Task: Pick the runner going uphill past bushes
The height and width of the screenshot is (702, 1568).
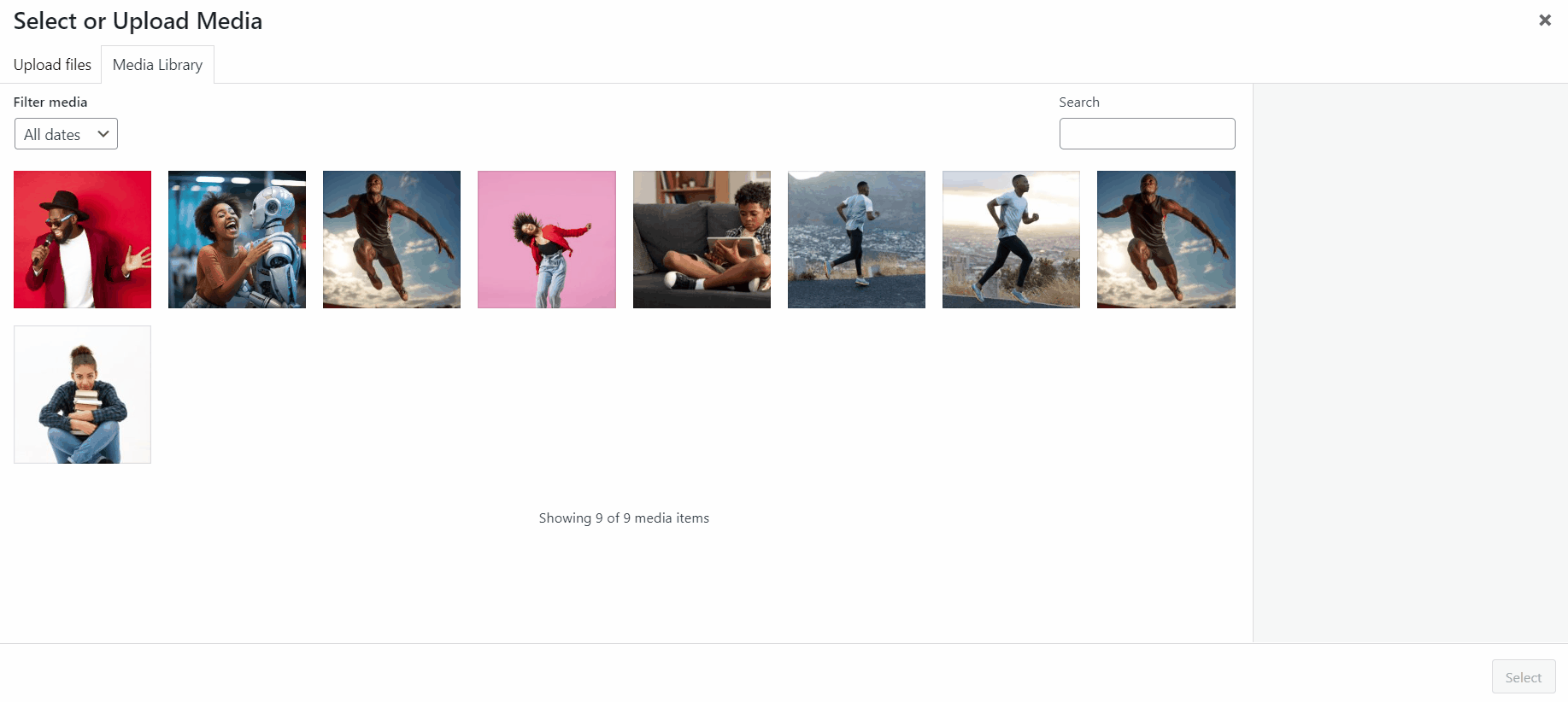Action: click(x=1011, y=239)
